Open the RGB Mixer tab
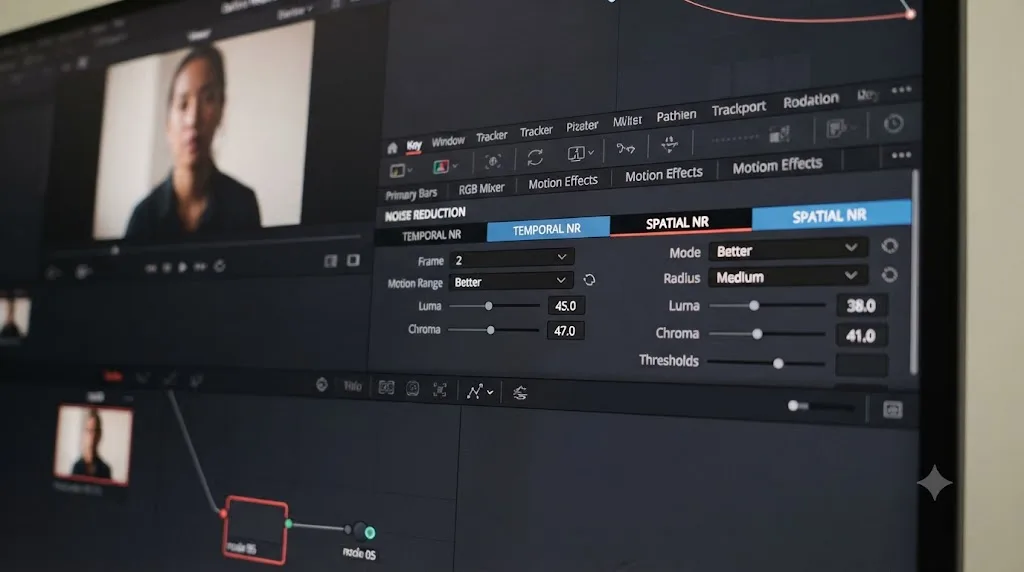 coord(481,189)
